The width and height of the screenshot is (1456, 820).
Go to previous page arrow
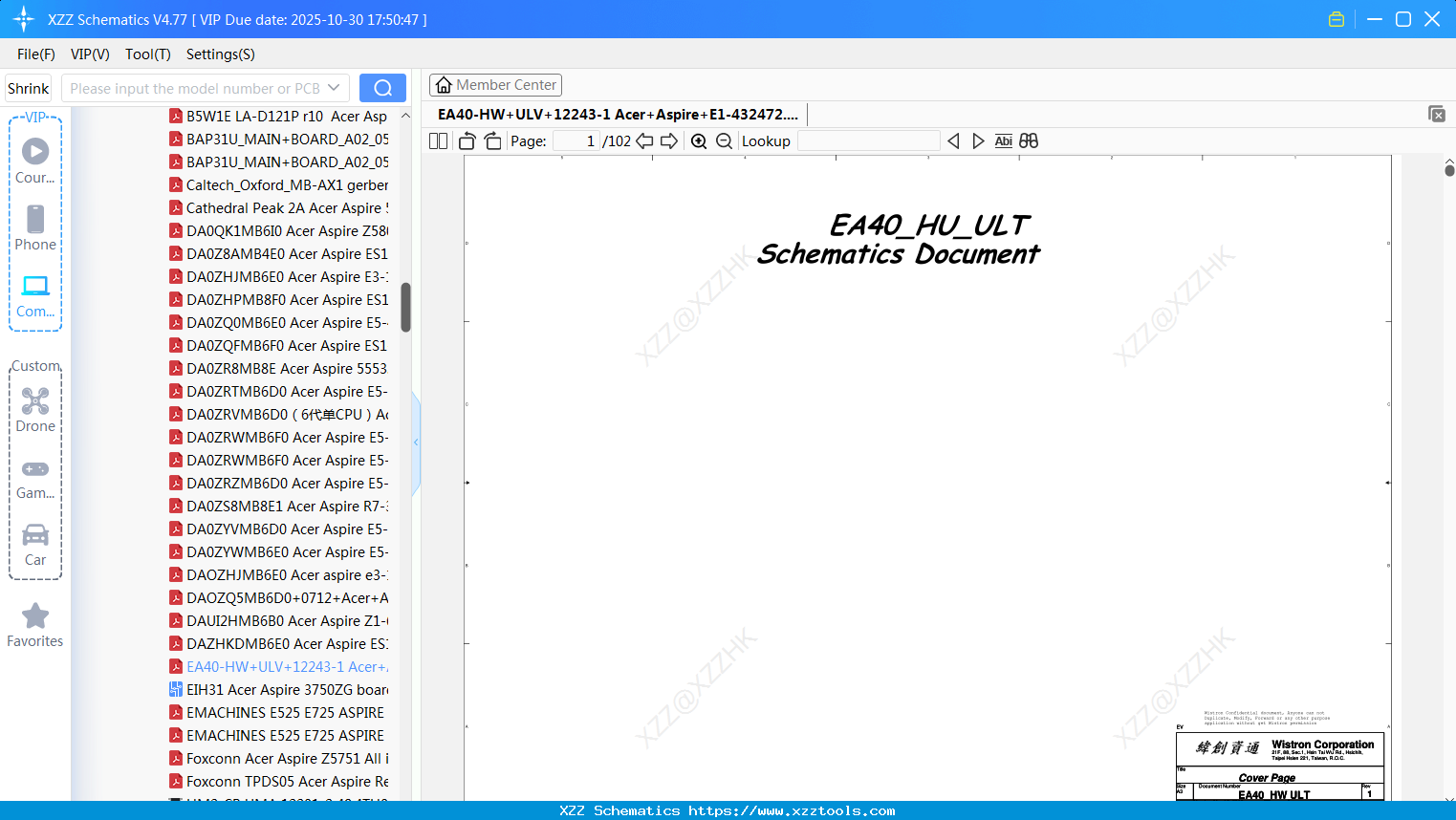pos(644,140)
